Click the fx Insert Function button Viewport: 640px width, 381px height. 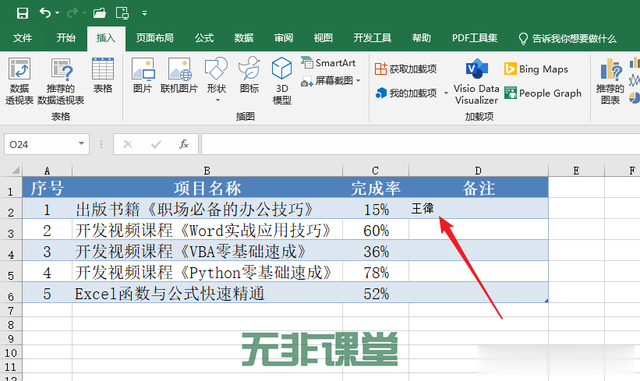coord(184,144)
